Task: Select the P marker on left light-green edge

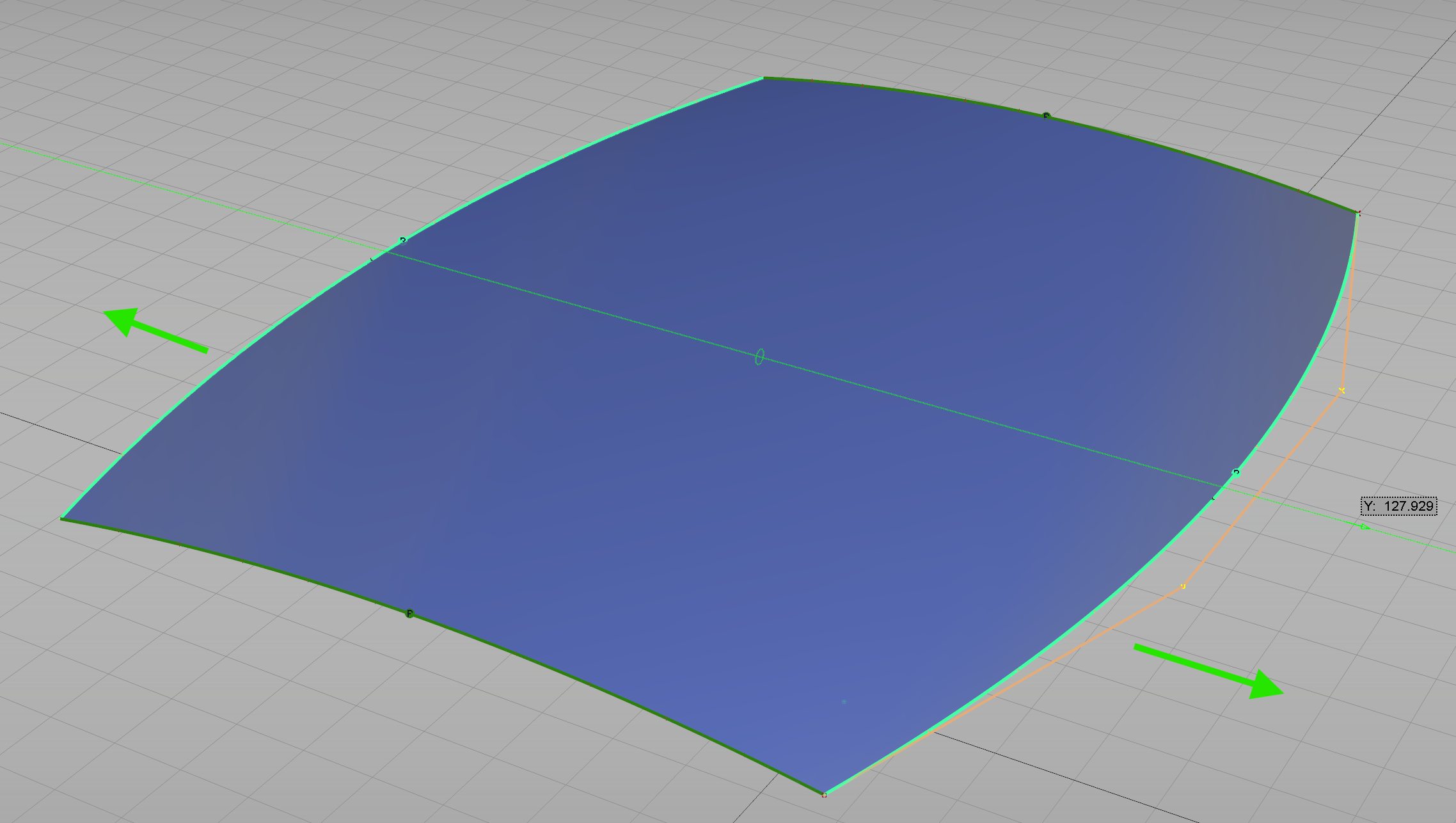Action: (403, 241)
